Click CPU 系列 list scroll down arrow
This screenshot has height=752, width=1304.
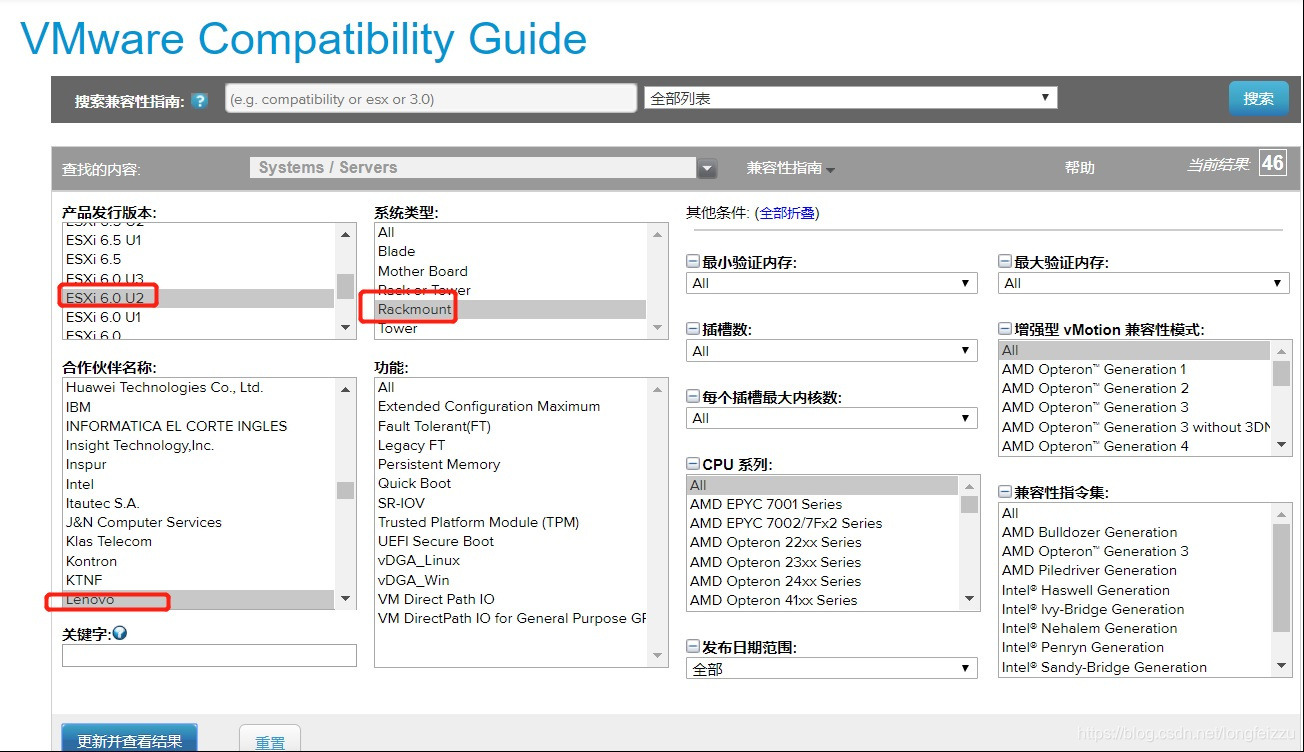click(970, 599)
